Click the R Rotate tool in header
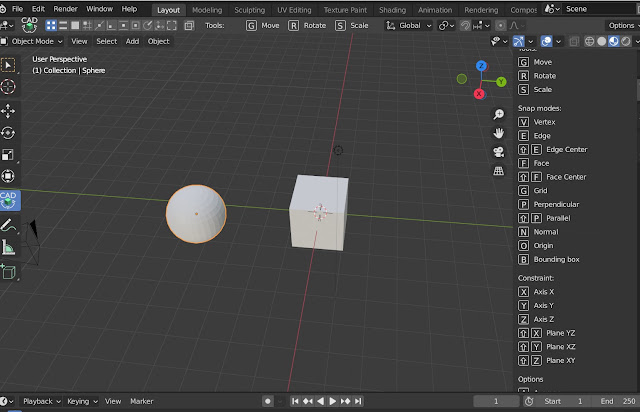The width and height of the screenshot is (640, 412). click(x=307, y=26)
